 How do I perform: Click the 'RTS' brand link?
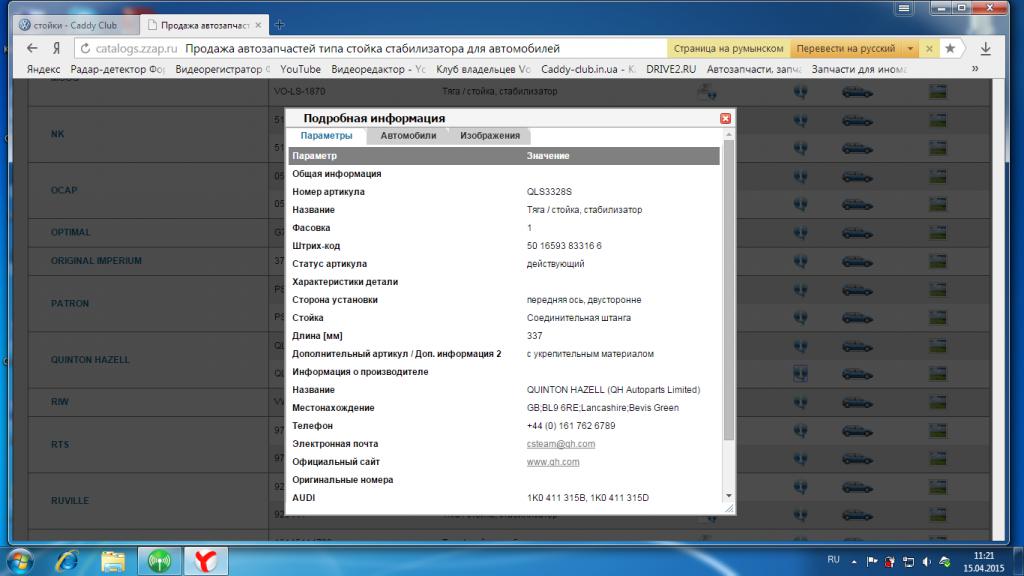(59, 445)
